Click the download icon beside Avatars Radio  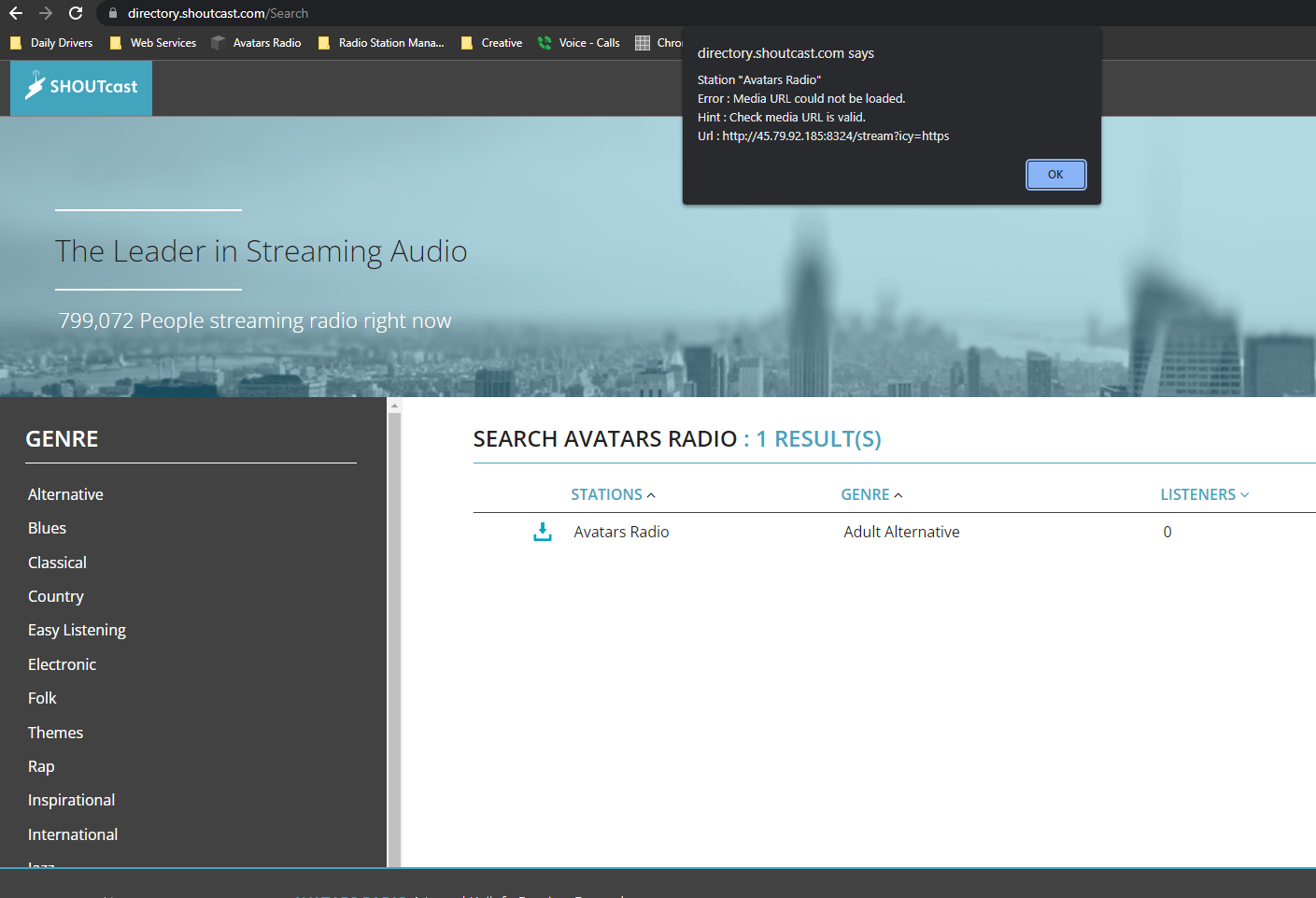tap(542, 532)
